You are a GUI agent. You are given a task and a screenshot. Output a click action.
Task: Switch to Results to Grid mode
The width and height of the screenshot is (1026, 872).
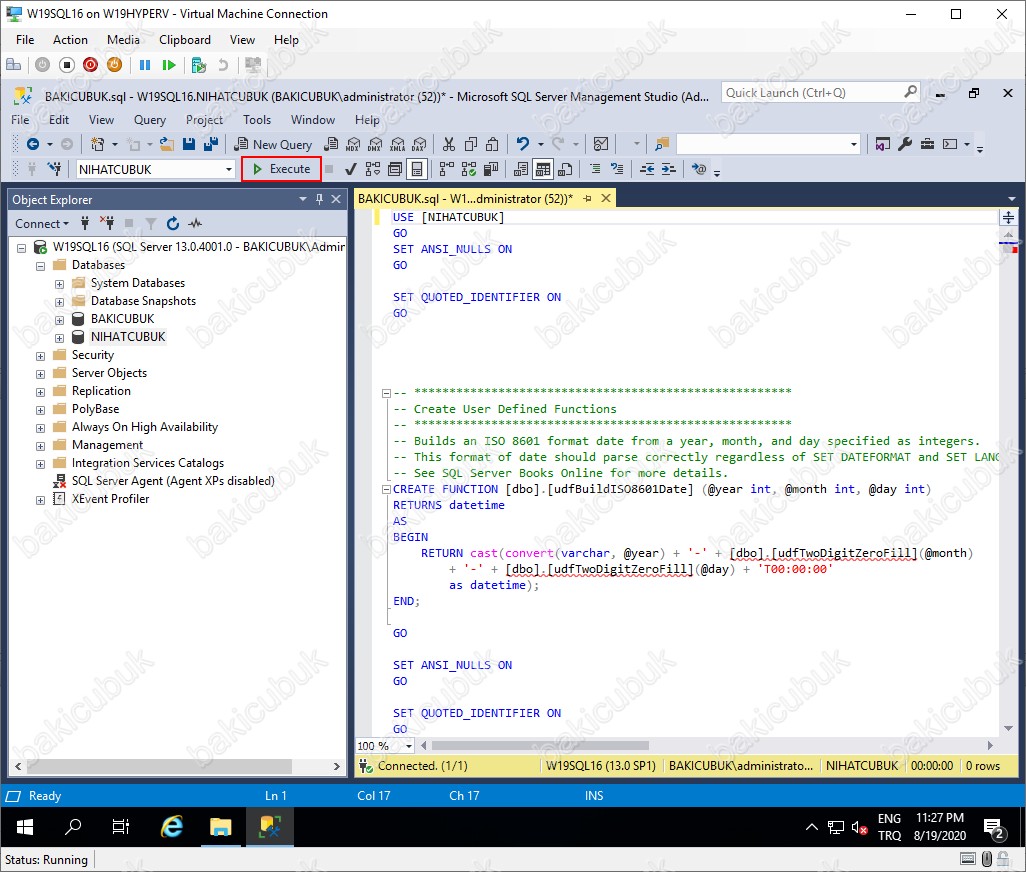pyautogui.click(x=543, y=169)
